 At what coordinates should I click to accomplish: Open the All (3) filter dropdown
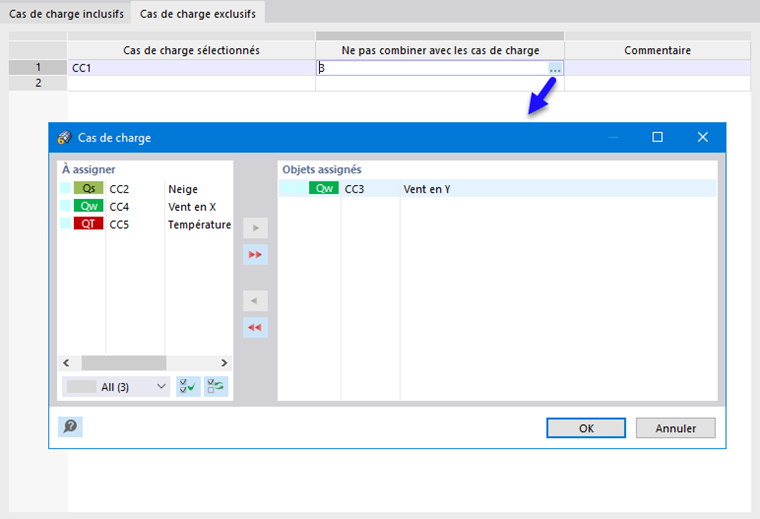point(116,387)
